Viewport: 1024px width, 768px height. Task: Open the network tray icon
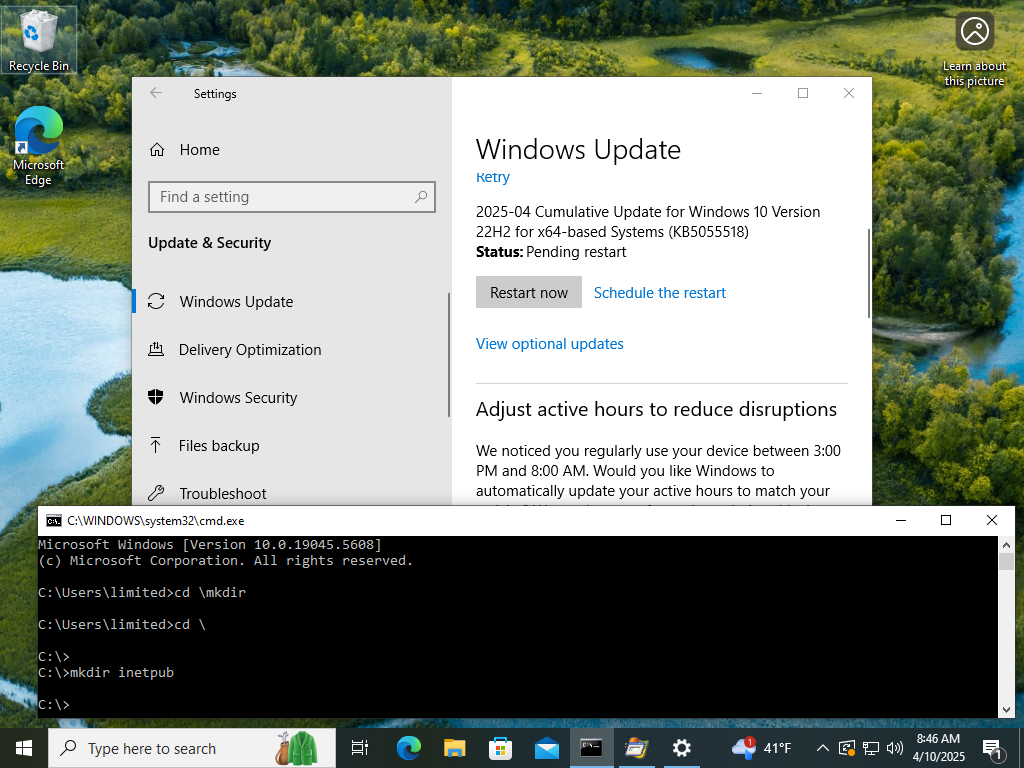871,748
